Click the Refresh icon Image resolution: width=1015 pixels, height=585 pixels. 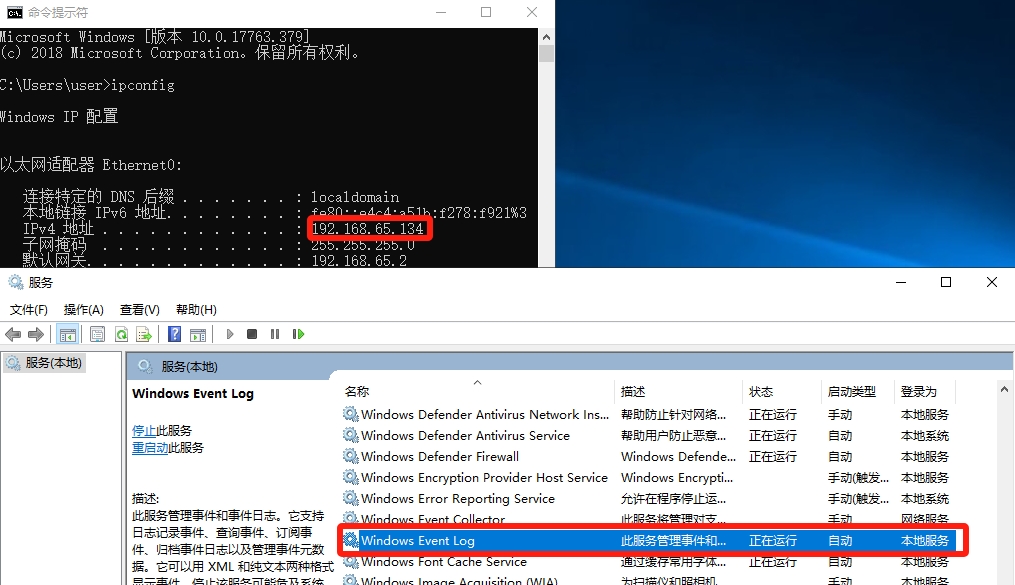pyautogui.click(x=121, y=333)
